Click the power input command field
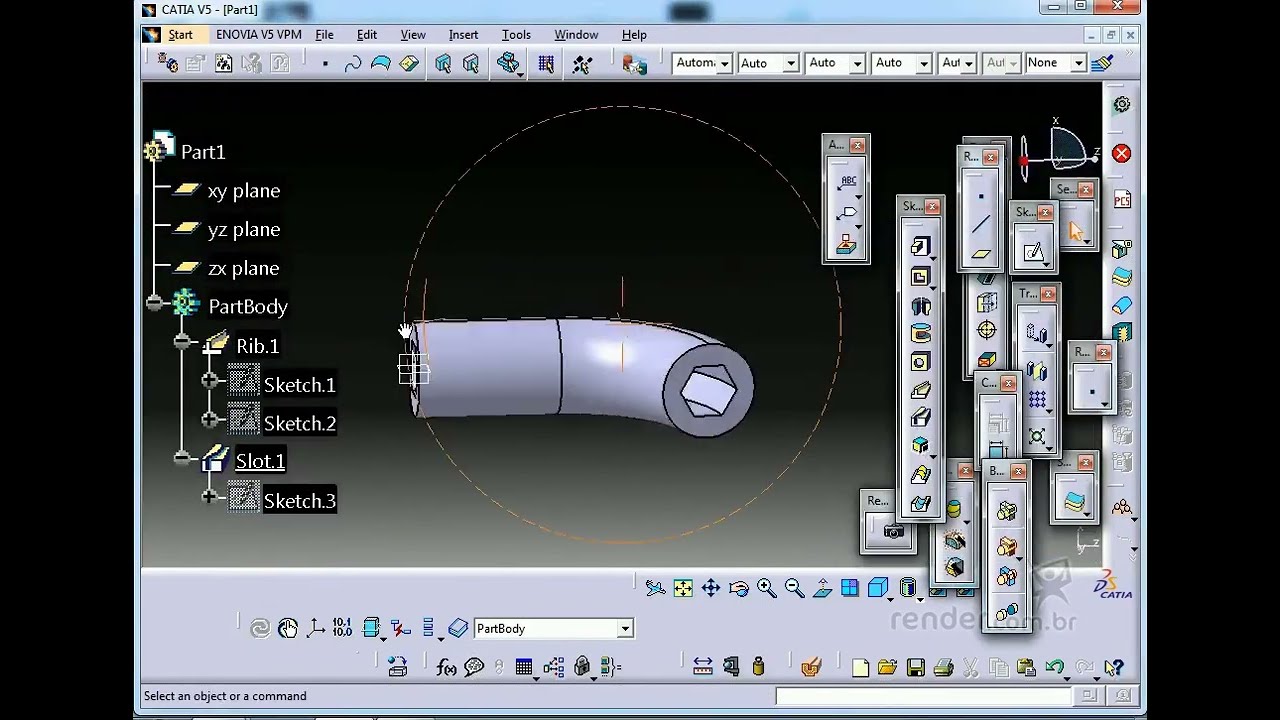The height and width of the screenshot is (720, 1280). coord(923,696)
